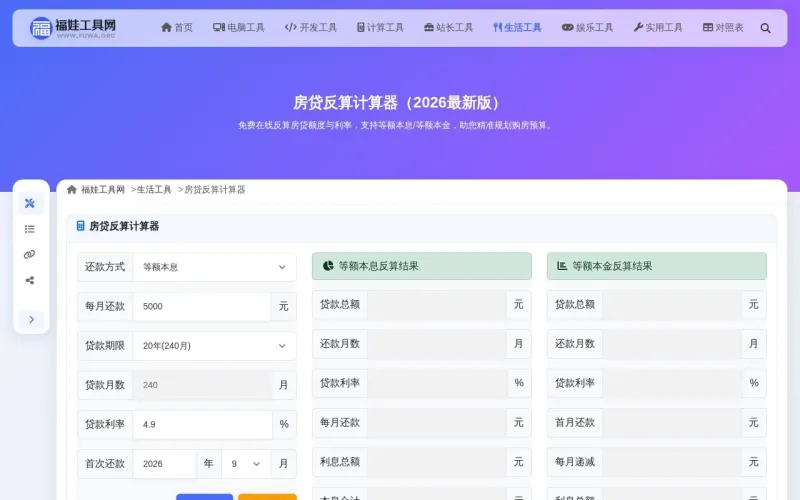
Task: Click the 首月还款 result field
Action: click(x=671, y=422)
